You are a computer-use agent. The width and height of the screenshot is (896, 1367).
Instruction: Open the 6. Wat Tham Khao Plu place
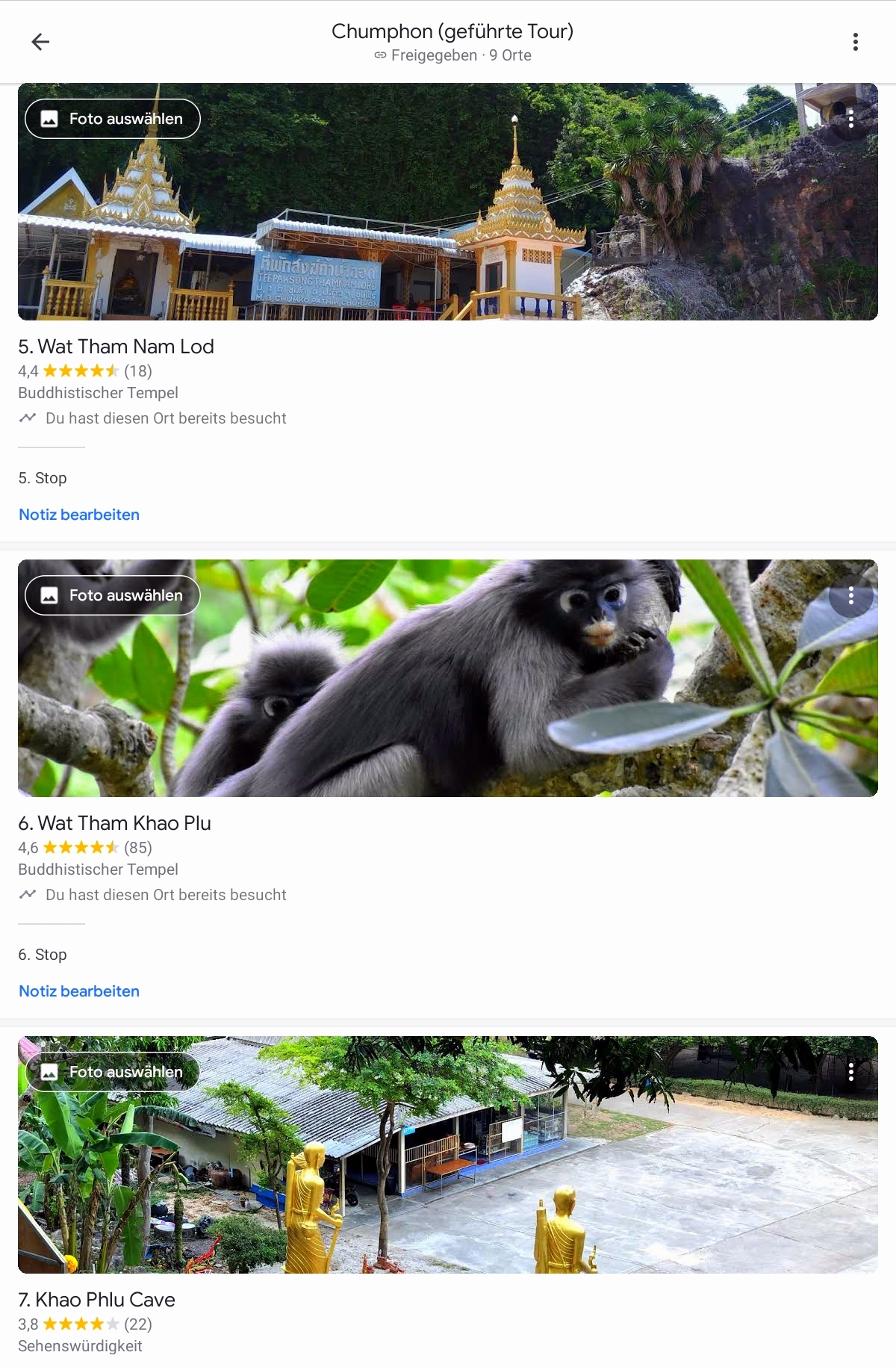click(x=115, y=823)
